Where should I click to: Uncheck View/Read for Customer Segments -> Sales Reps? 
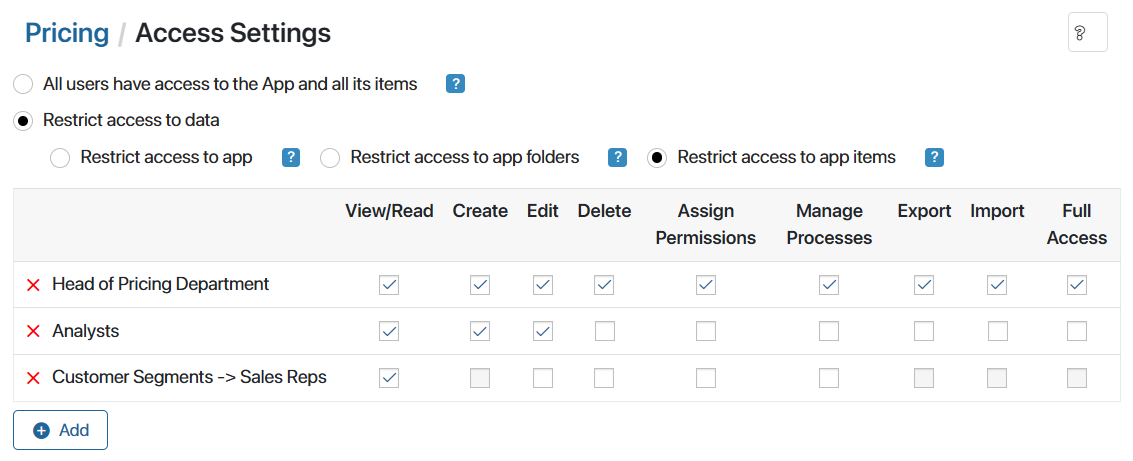pos(389,378)
